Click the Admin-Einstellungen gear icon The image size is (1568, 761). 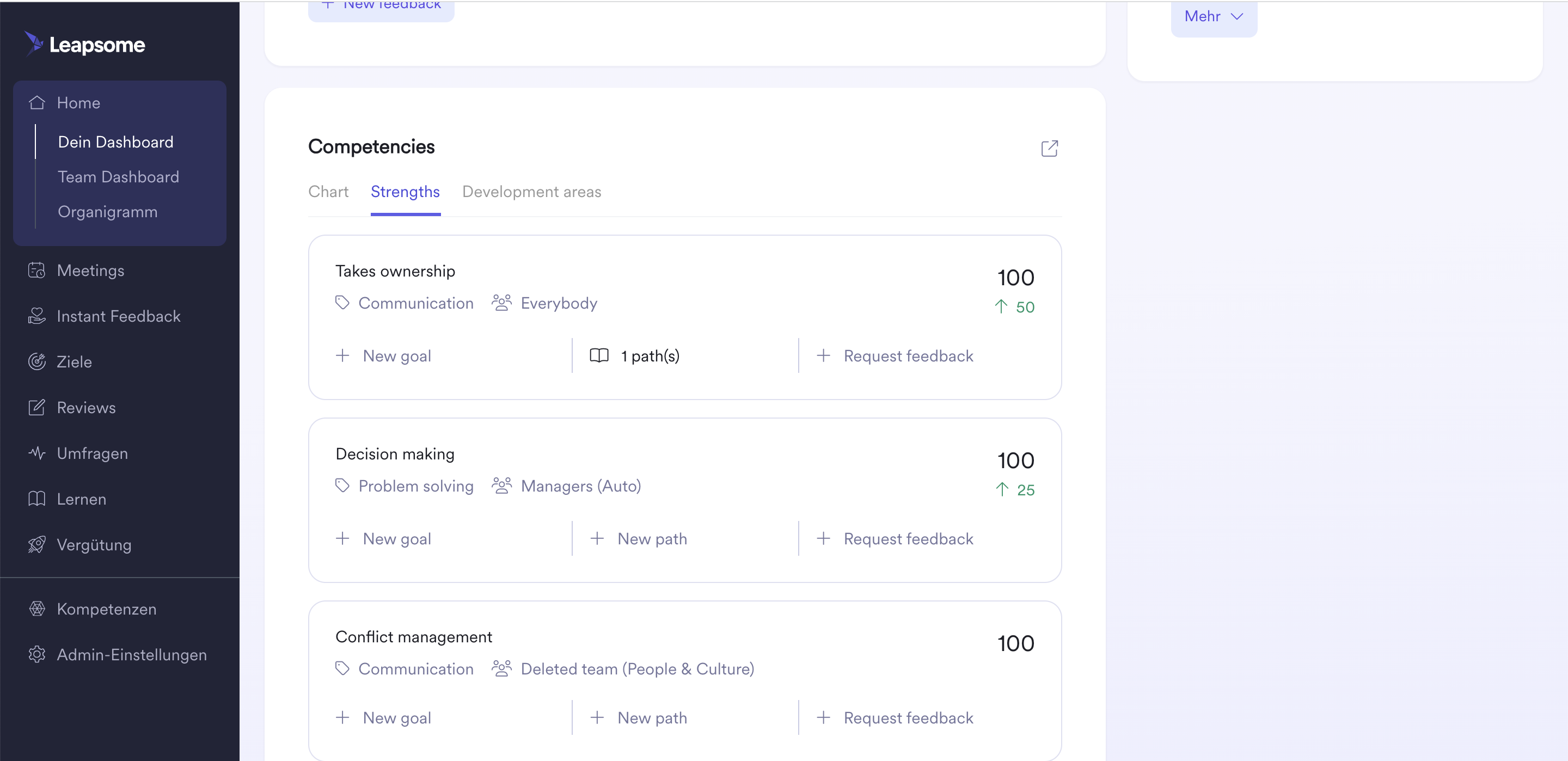[x=36, y=654]
